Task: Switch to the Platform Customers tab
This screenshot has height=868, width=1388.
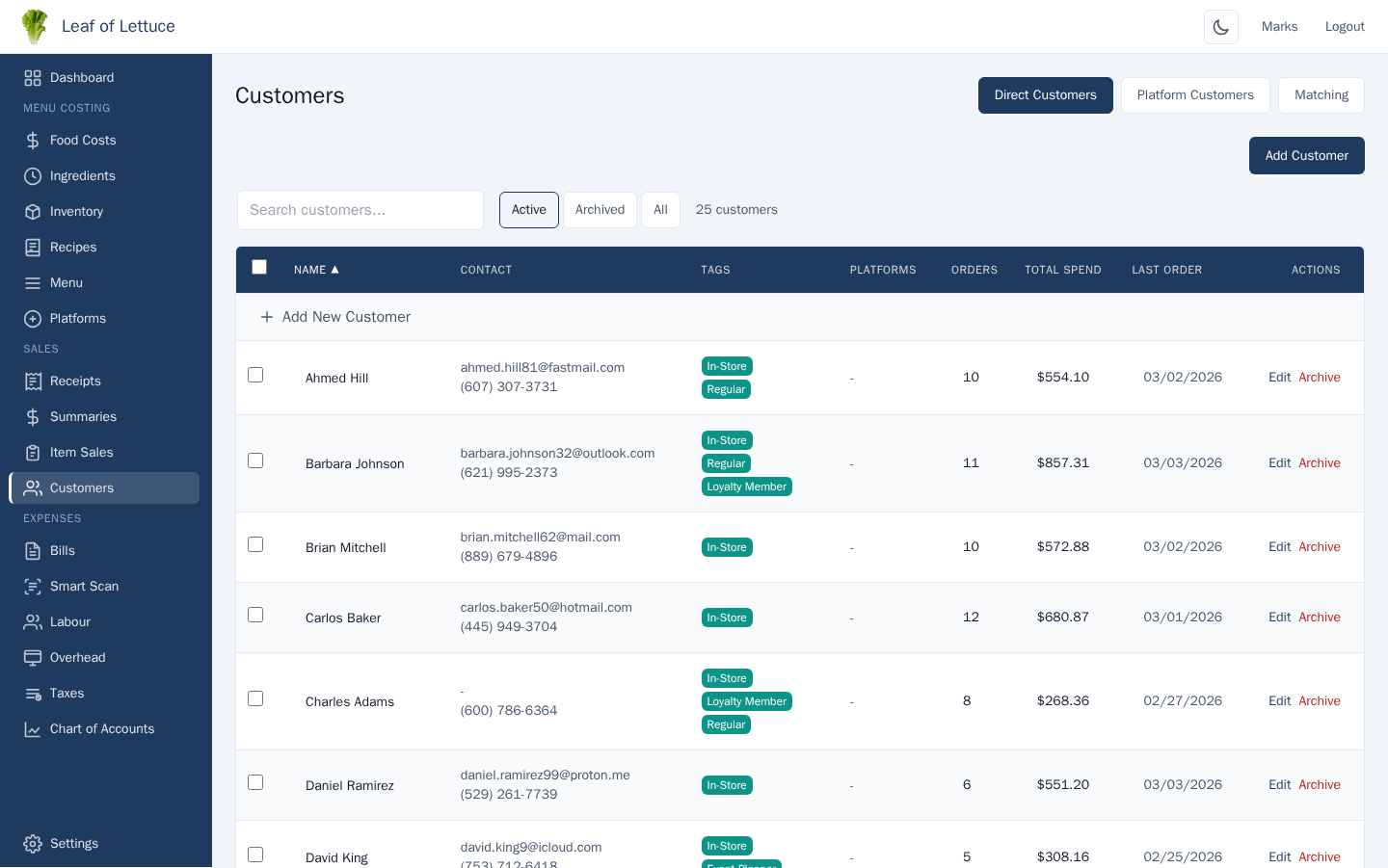Action: [x=1194, y=95]
